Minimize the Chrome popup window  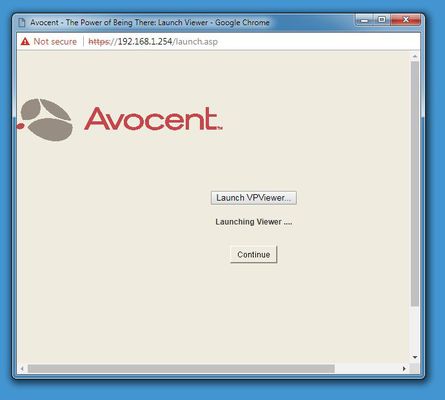pos(364,20)
